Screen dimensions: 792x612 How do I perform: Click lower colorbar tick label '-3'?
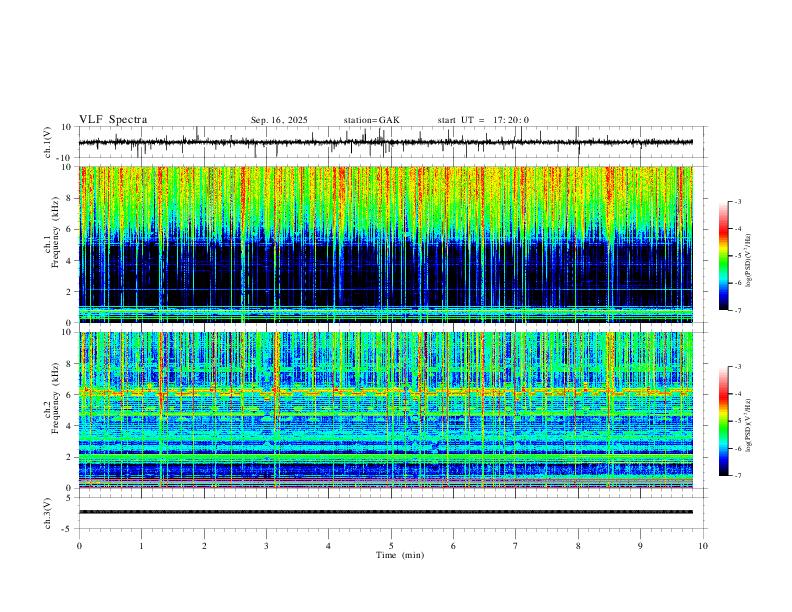pyautogui.click(x=737, y=367)
